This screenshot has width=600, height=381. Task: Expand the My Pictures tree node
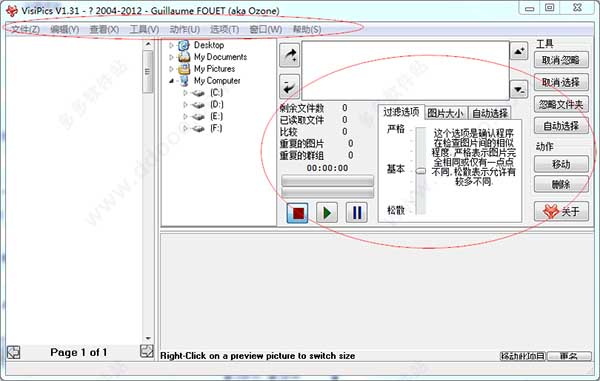coord(171,69)
